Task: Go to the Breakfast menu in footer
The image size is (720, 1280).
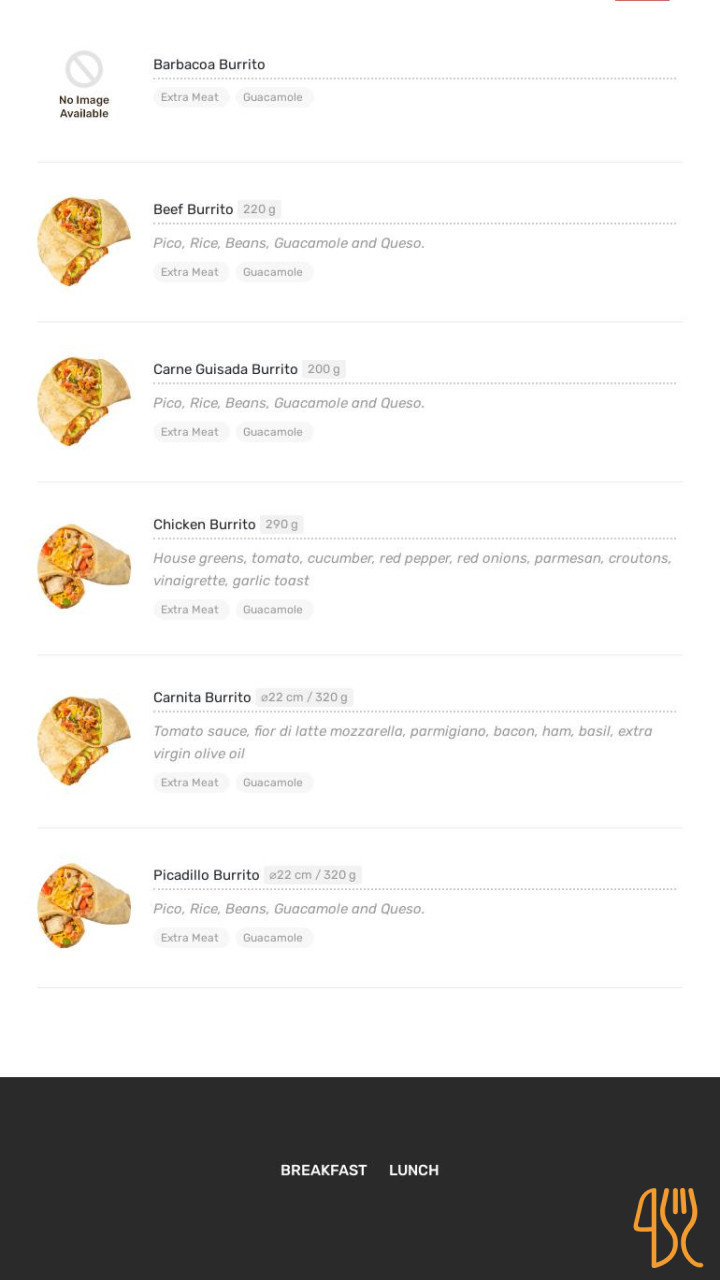Action: click(x=323, y=1170)
